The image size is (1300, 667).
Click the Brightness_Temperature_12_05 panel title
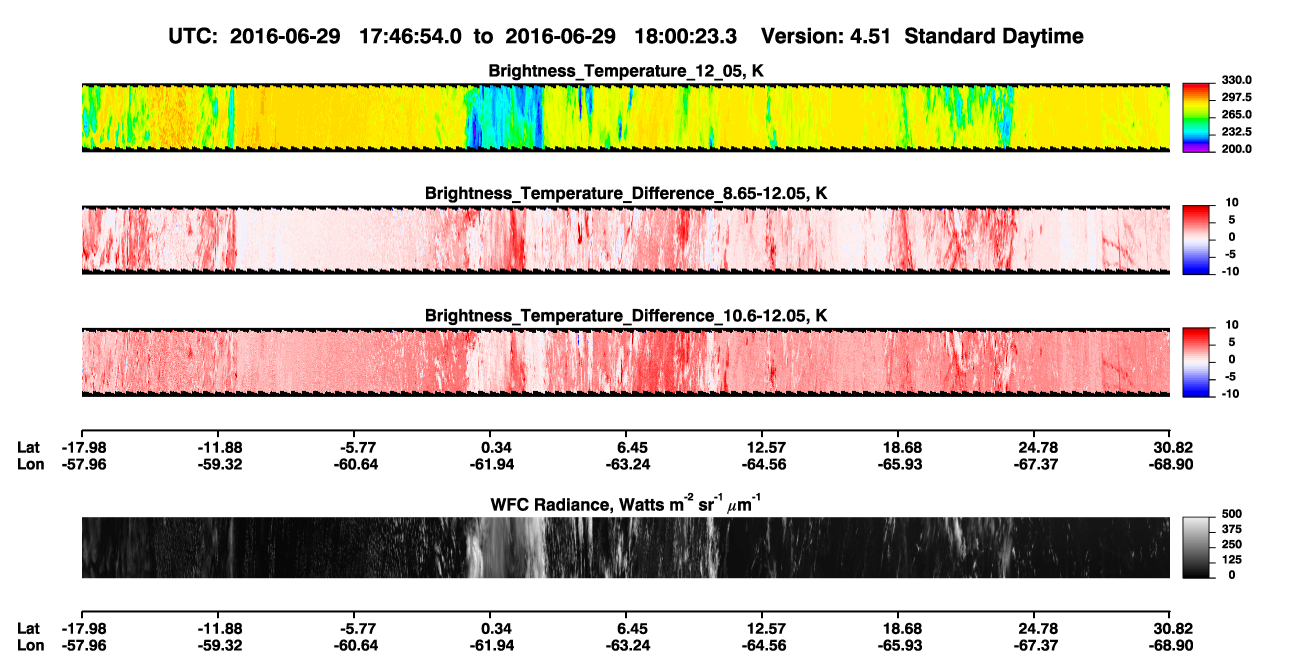click(626, 71)
